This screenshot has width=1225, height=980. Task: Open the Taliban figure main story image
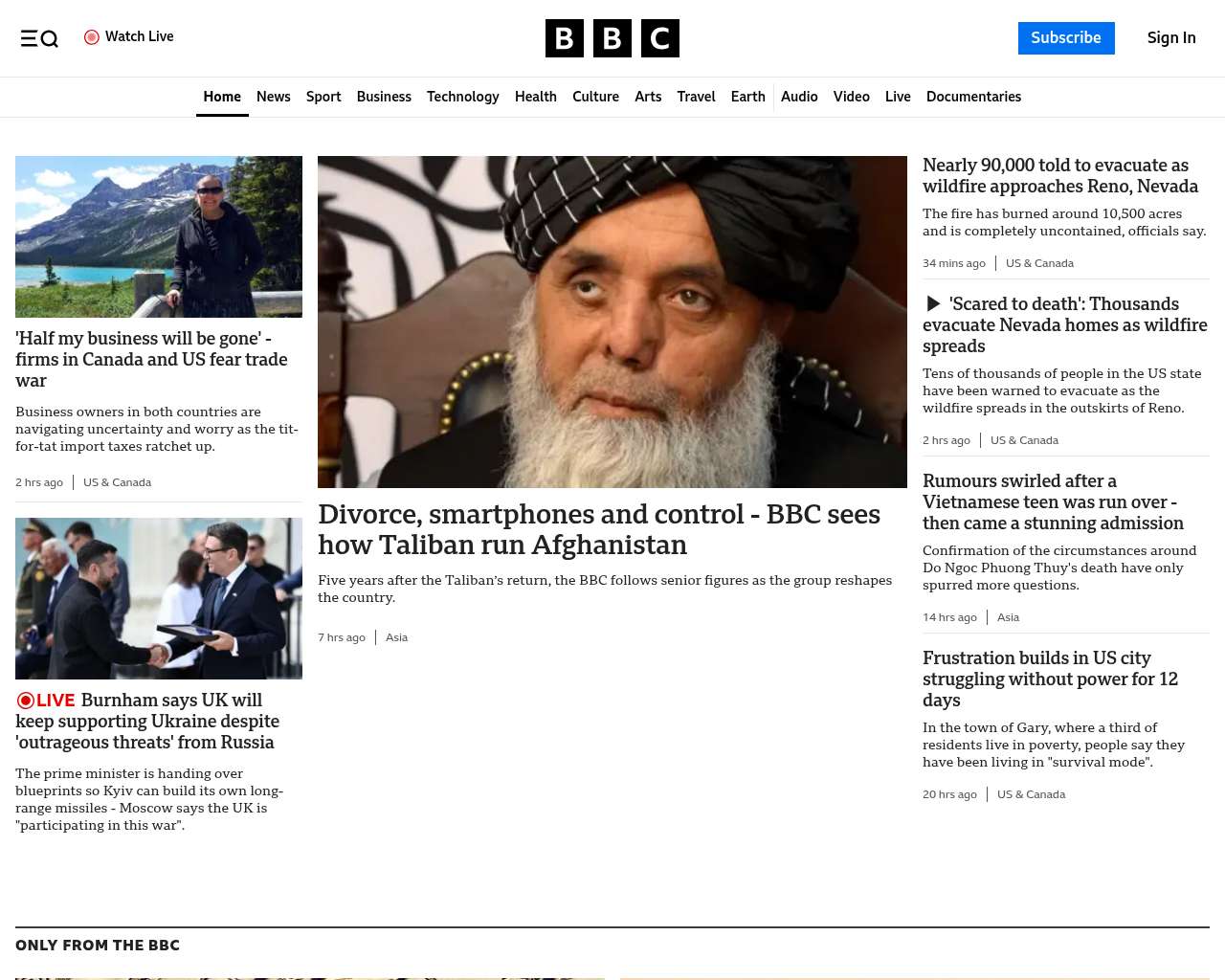612,322
